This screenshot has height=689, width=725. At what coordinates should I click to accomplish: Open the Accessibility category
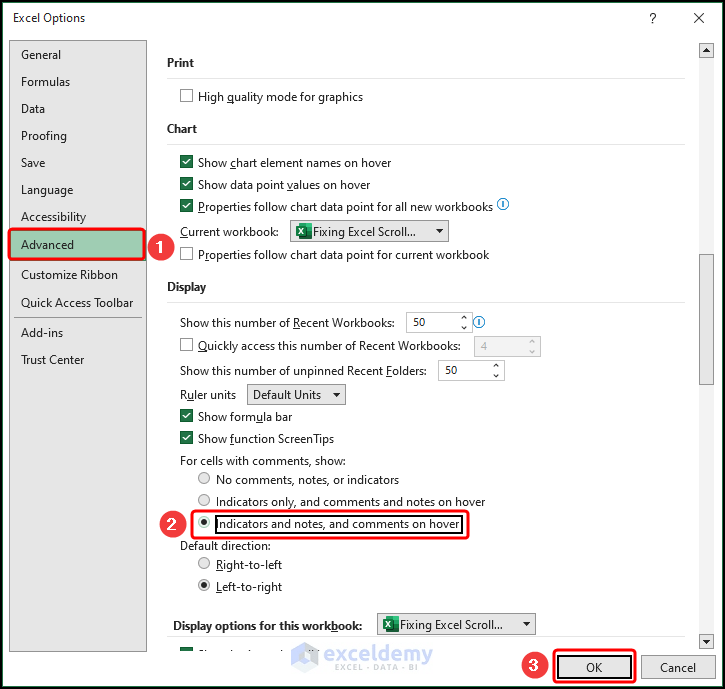click(78, 217)
